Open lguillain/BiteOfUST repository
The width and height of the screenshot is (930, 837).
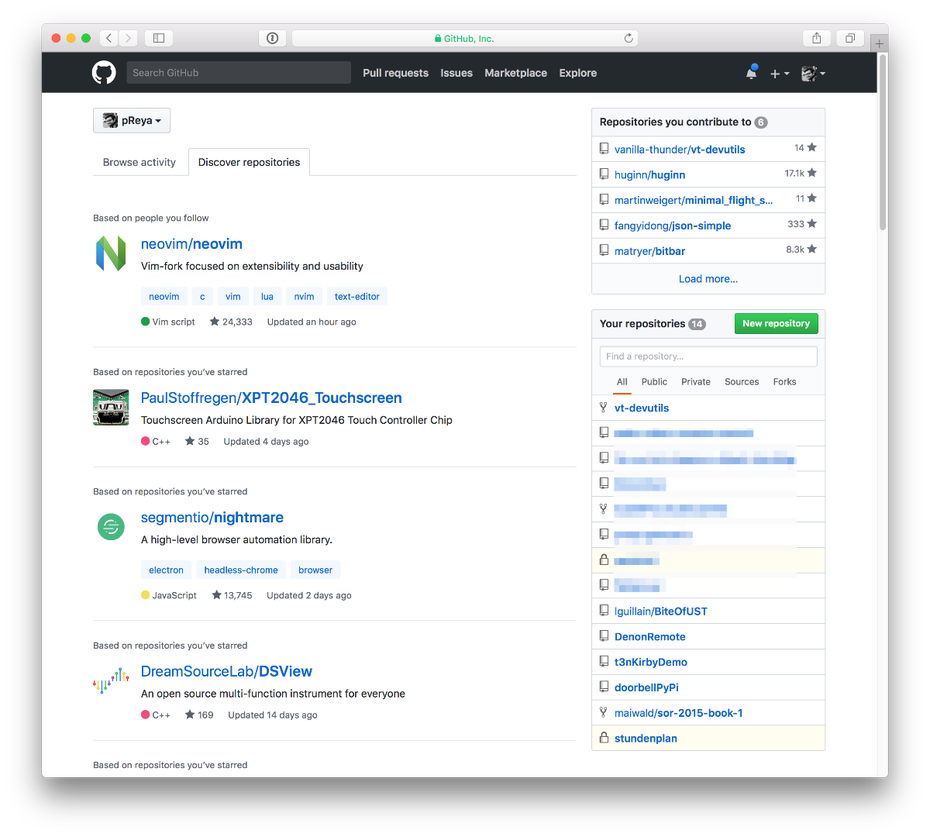point(661,612)
